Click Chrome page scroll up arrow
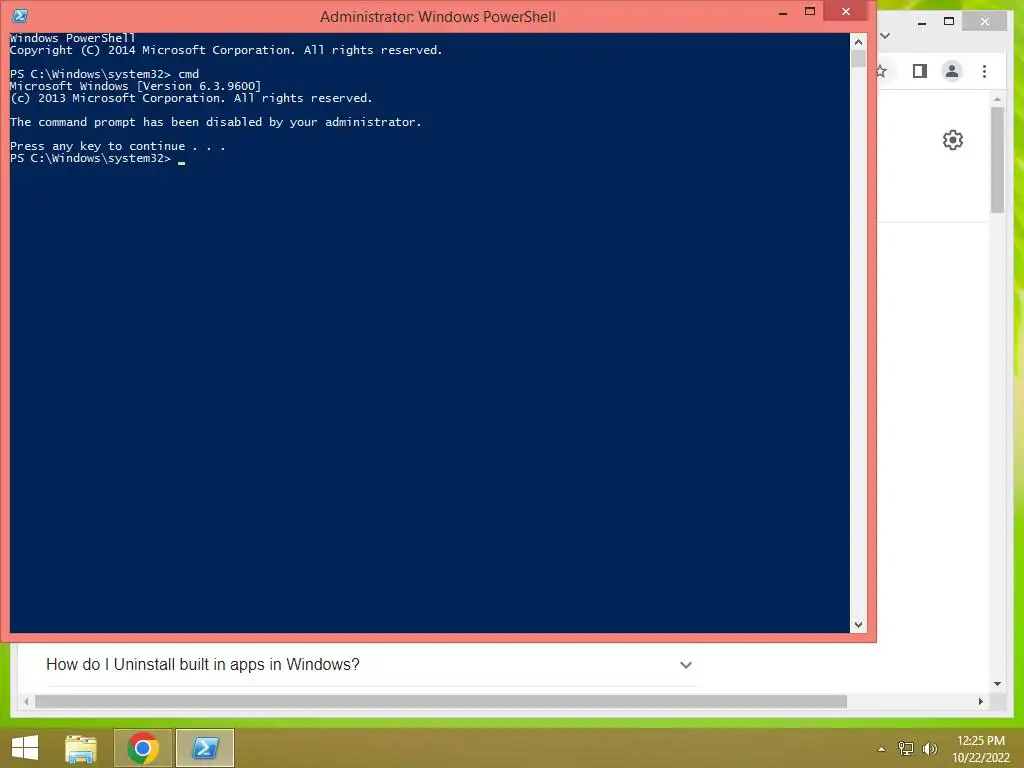Image resolution: width=1024 pixels, height=768 pixels. click(x=997, y=99)
